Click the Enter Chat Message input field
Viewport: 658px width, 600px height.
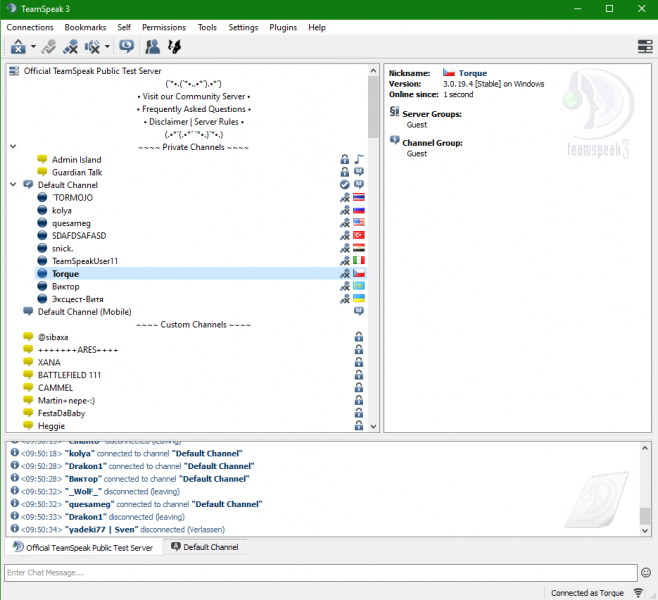pyautogui.click(x=321, y=573)
